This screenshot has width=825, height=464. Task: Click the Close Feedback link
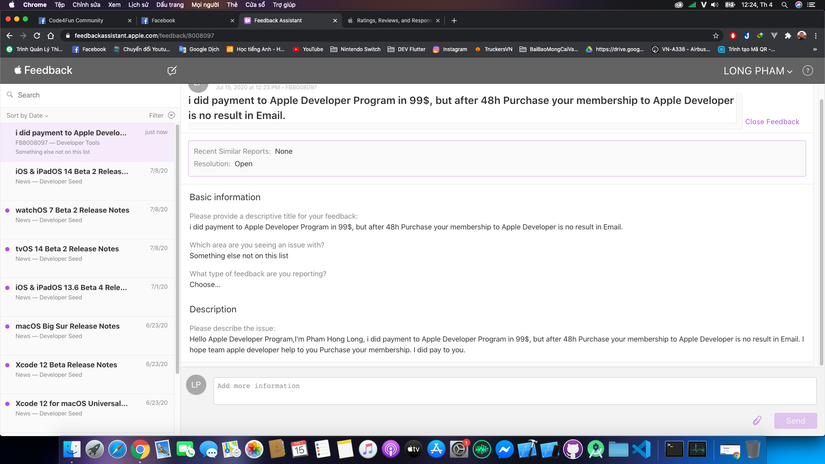click(x=772, y=122)
